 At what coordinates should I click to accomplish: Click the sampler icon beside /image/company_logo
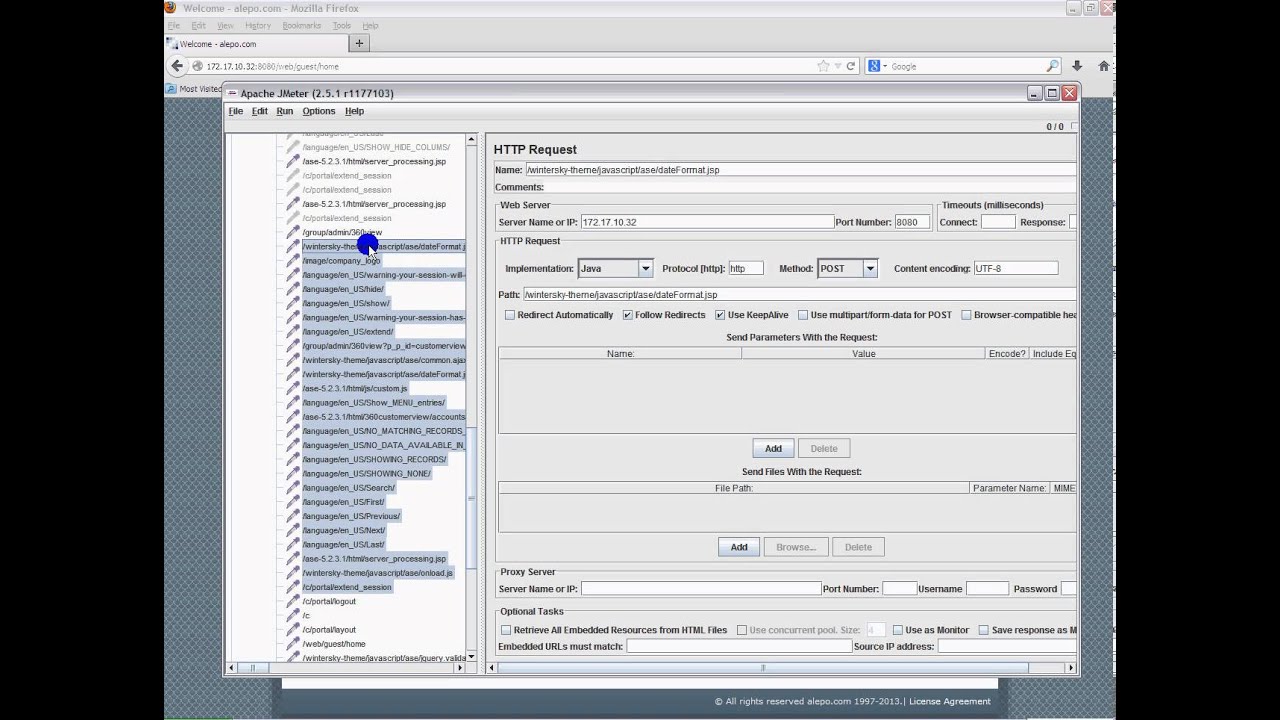[293, 260]
